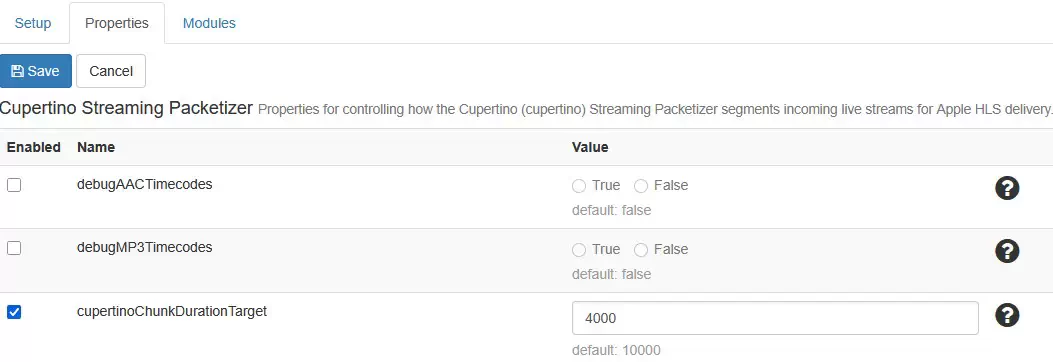Select True for debugMP3Timecodes
1053x362 pixels.
(579, 250)
